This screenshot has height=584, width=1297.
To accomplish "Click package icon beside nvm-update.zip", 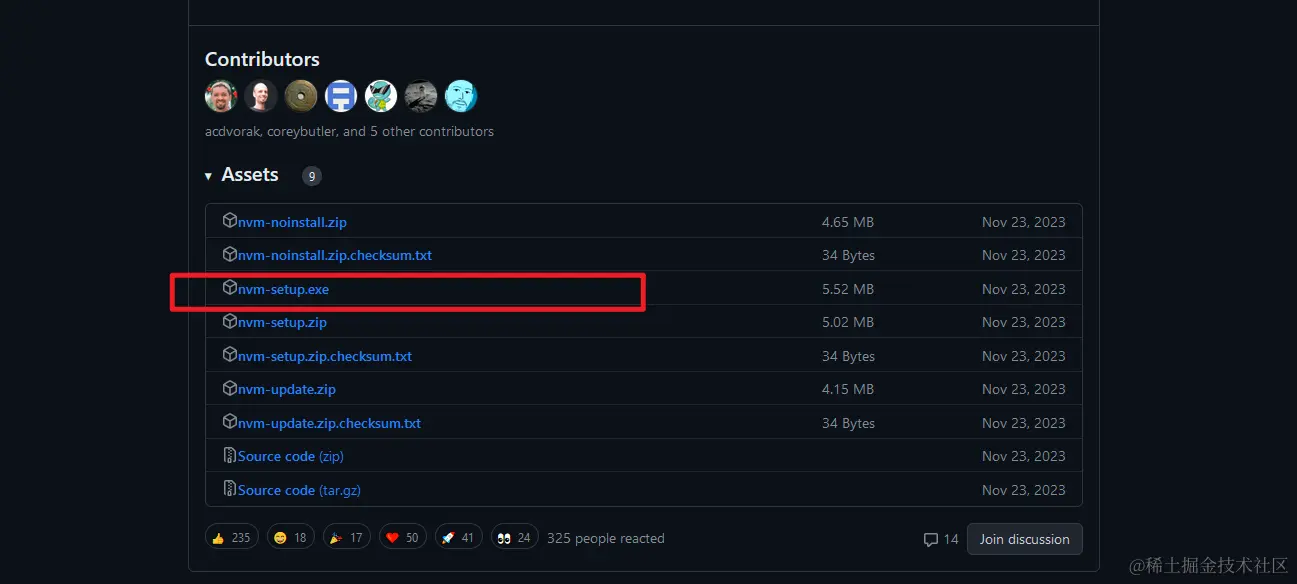I will tap(230, 388).
